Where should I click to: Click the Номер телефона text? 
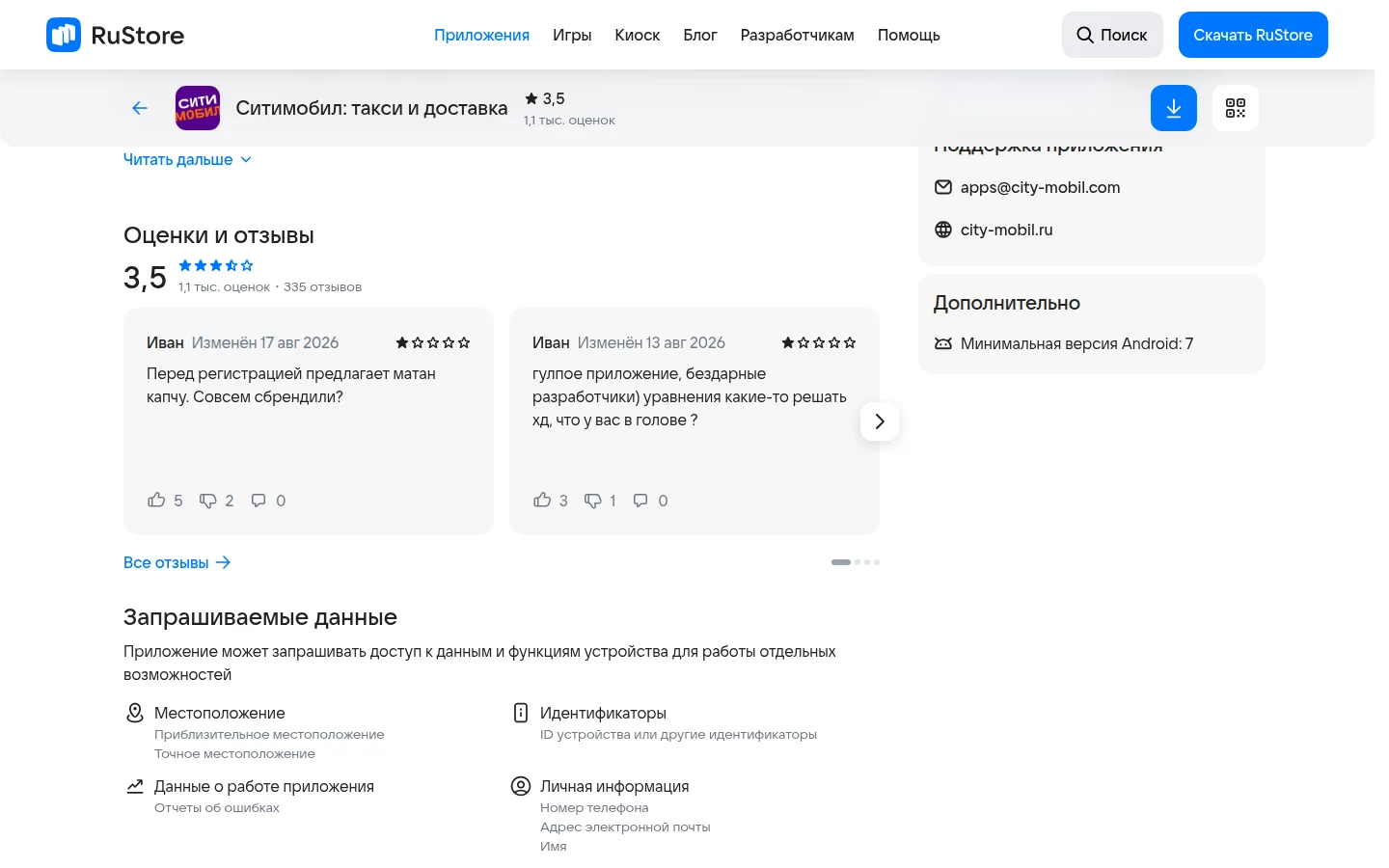point(594,808)
